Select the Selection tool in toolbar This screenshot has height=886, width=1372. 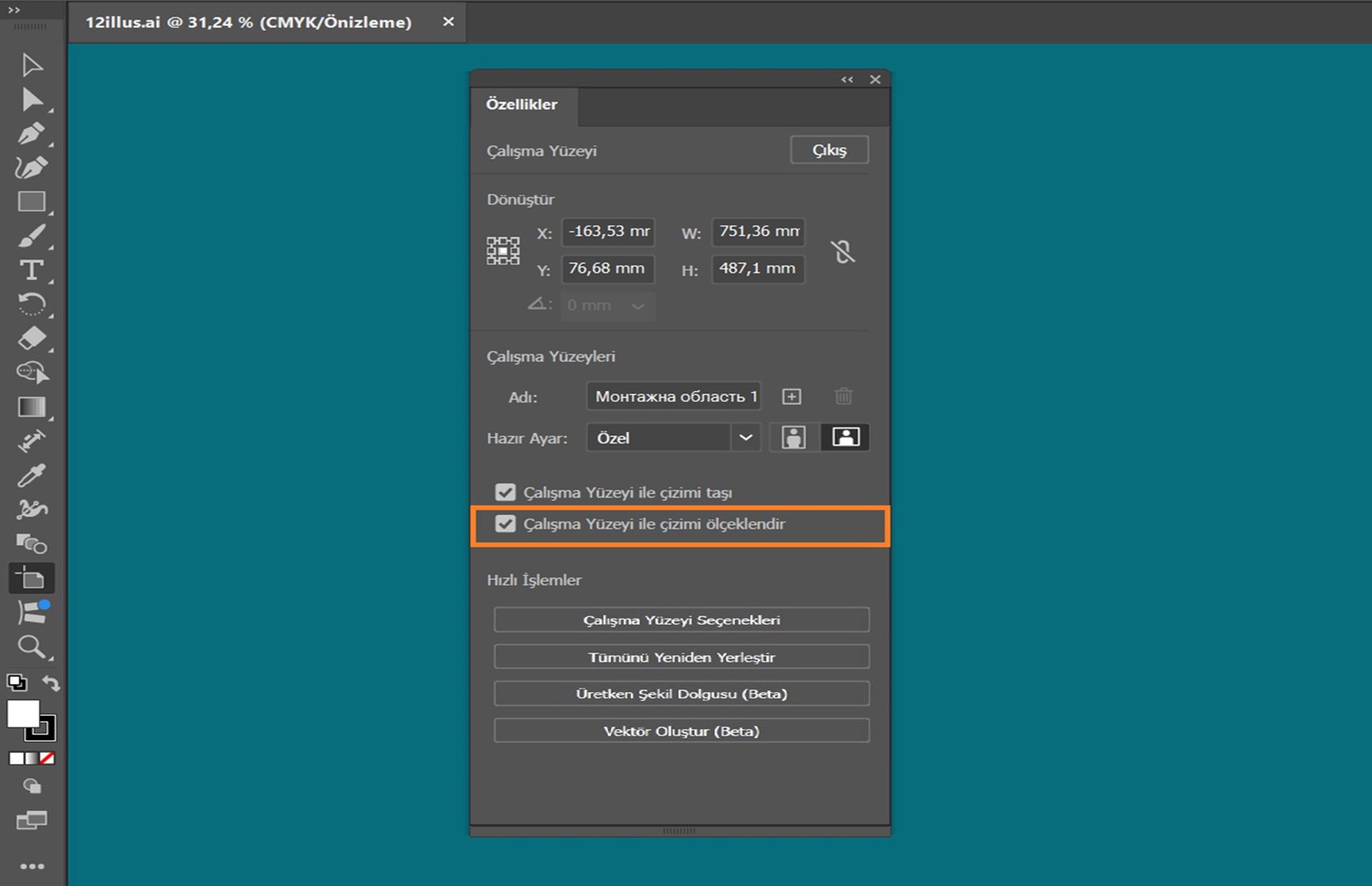[x=32, y=64]
